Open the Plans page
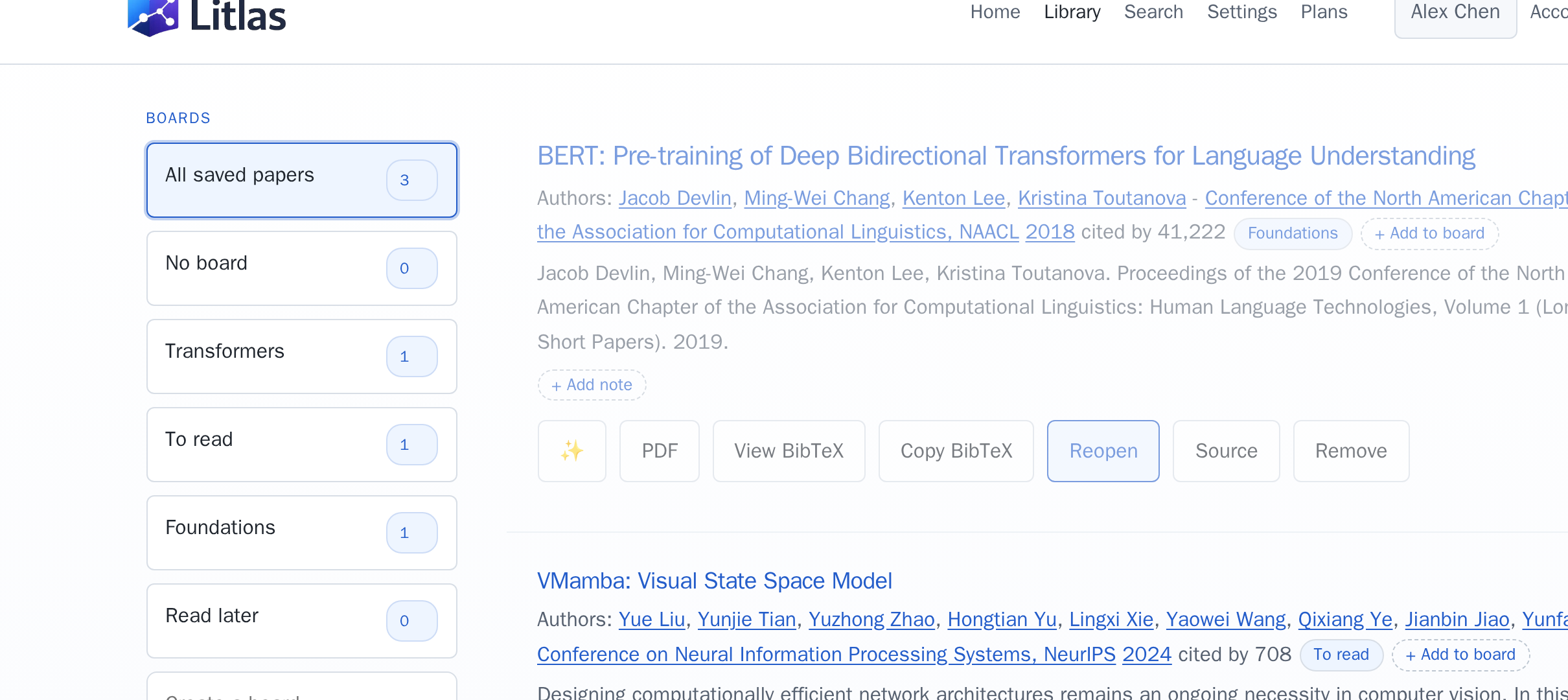The height and width of the screenshot is (700, 1568). coord(1324,12)
